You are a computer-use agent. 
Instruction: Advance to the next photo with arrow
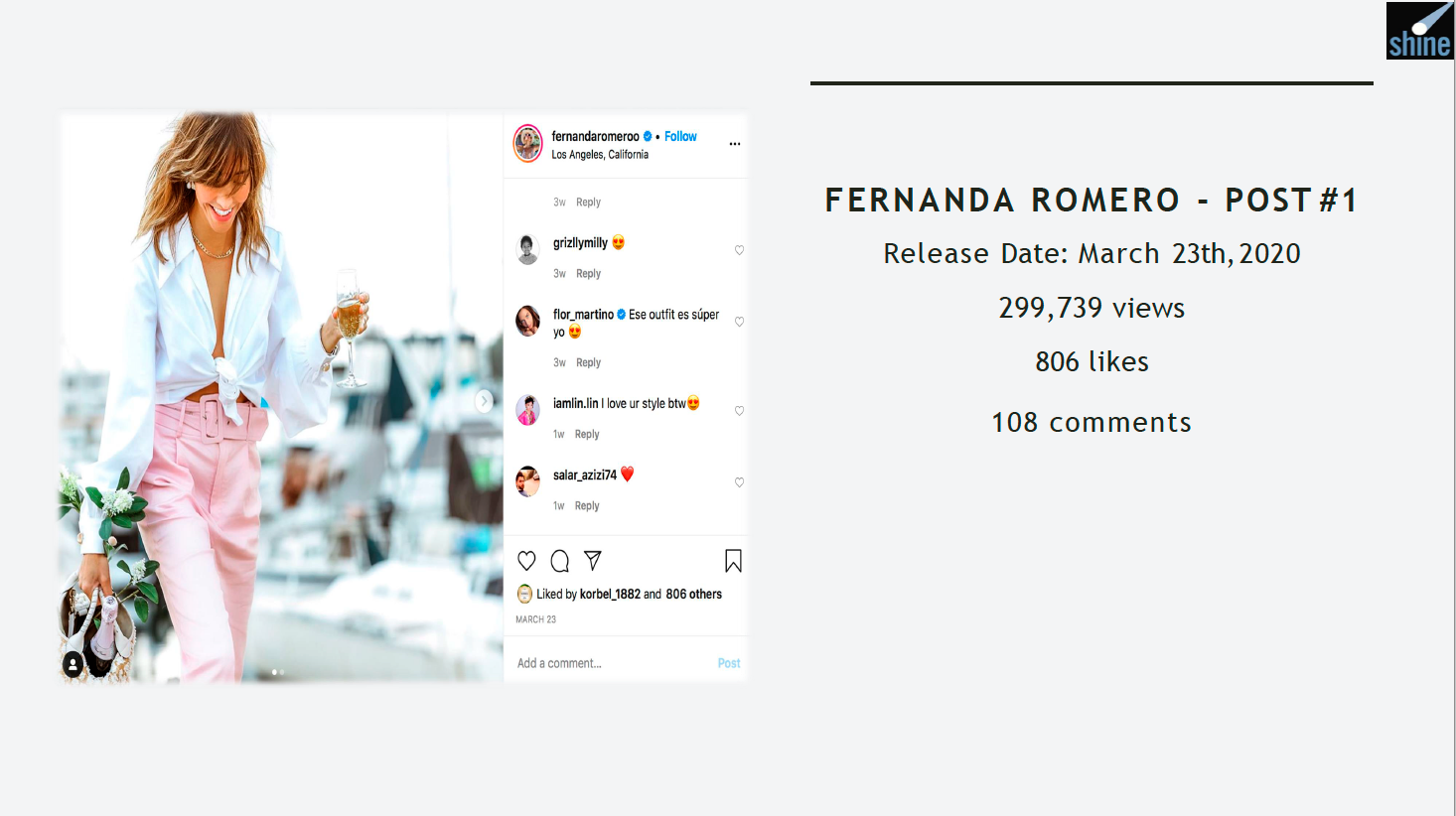click(x=484, y=401)
